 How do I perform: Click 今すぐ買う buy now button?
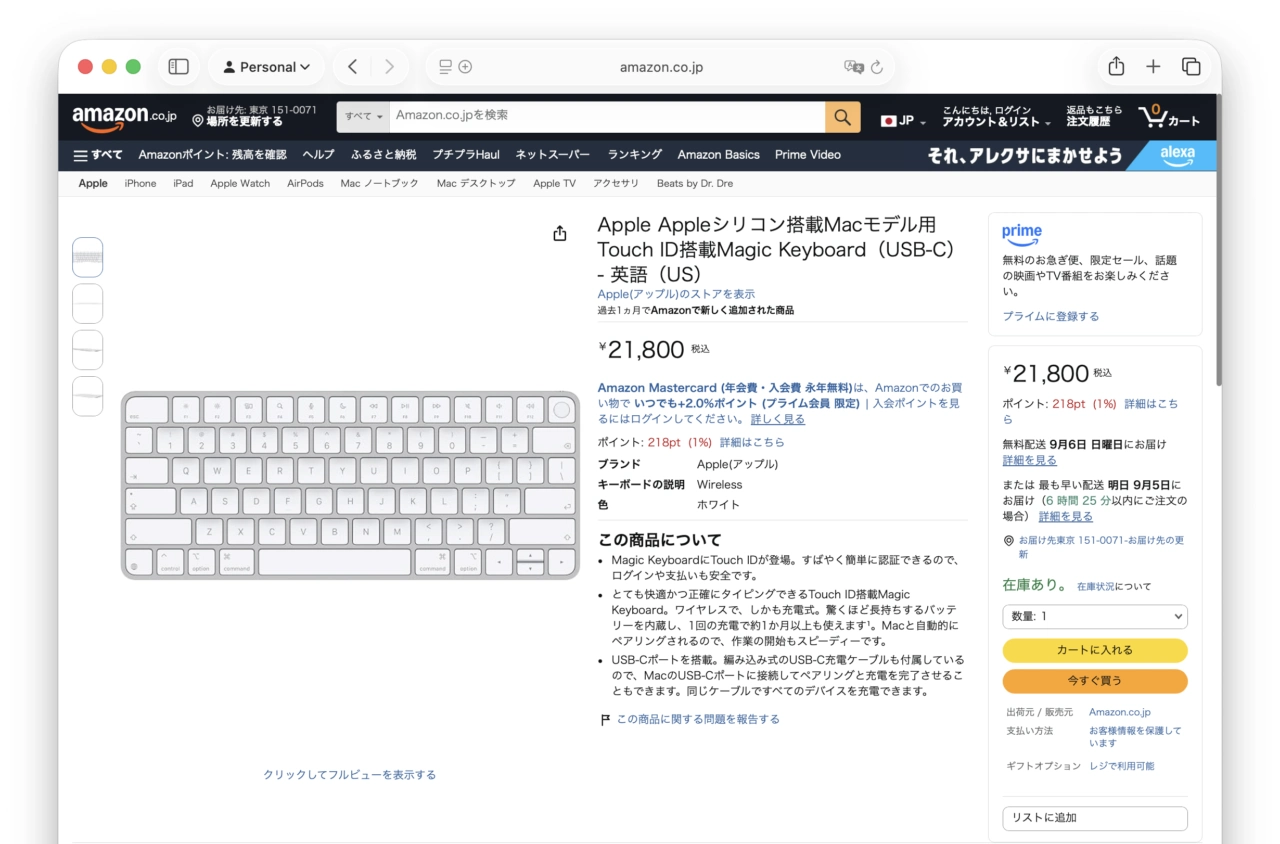click(1095, 681)
